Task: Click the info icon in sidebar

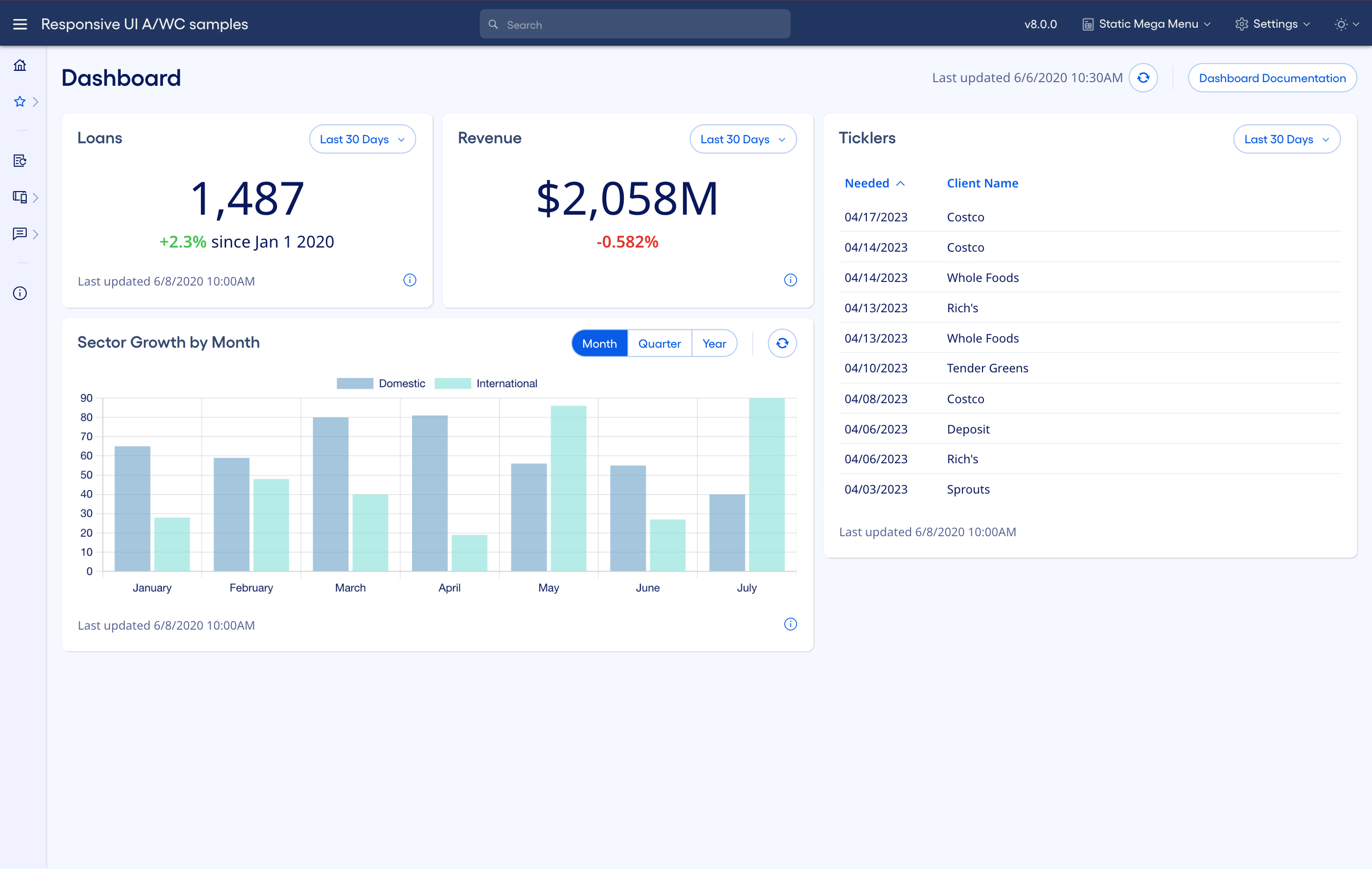Action: point(20,293)
